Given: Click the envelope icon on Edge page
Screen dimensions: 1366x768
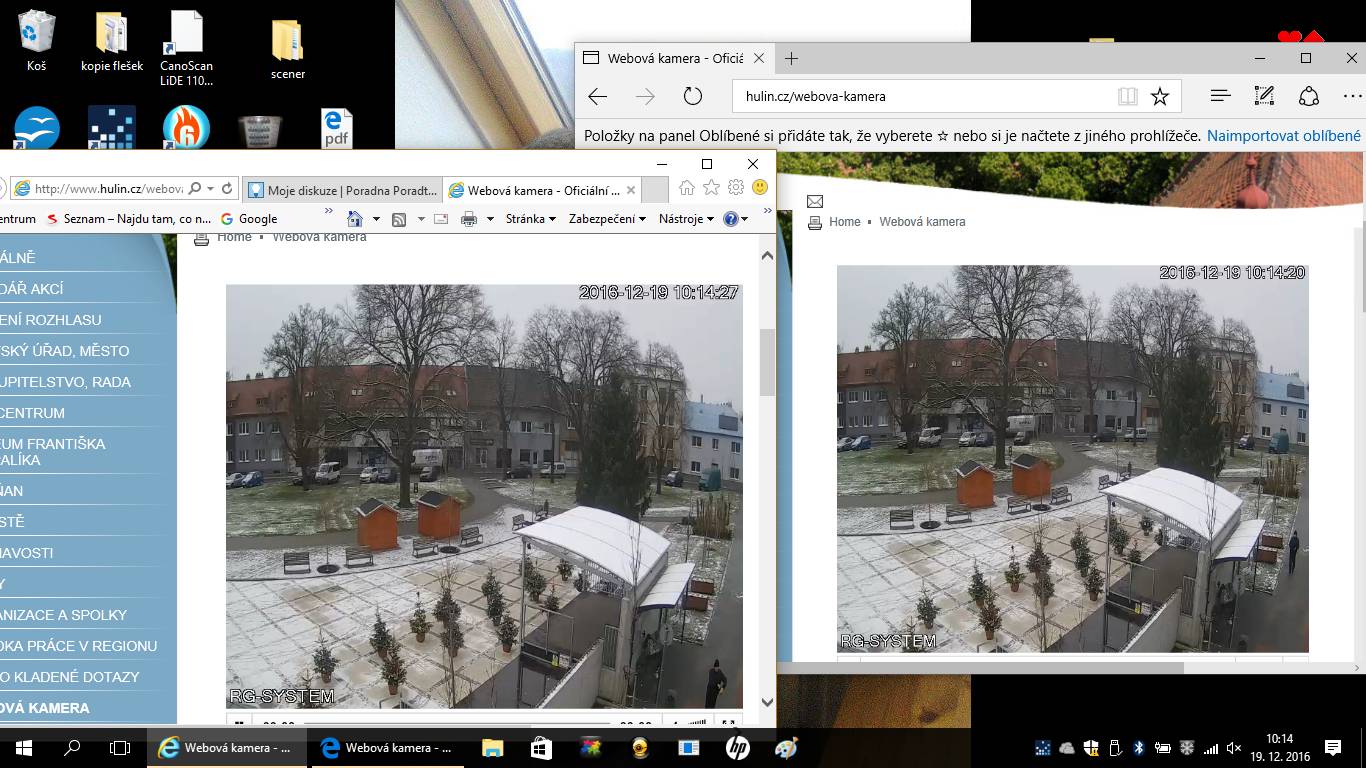Looking at the screenshot, I should 815,201.
